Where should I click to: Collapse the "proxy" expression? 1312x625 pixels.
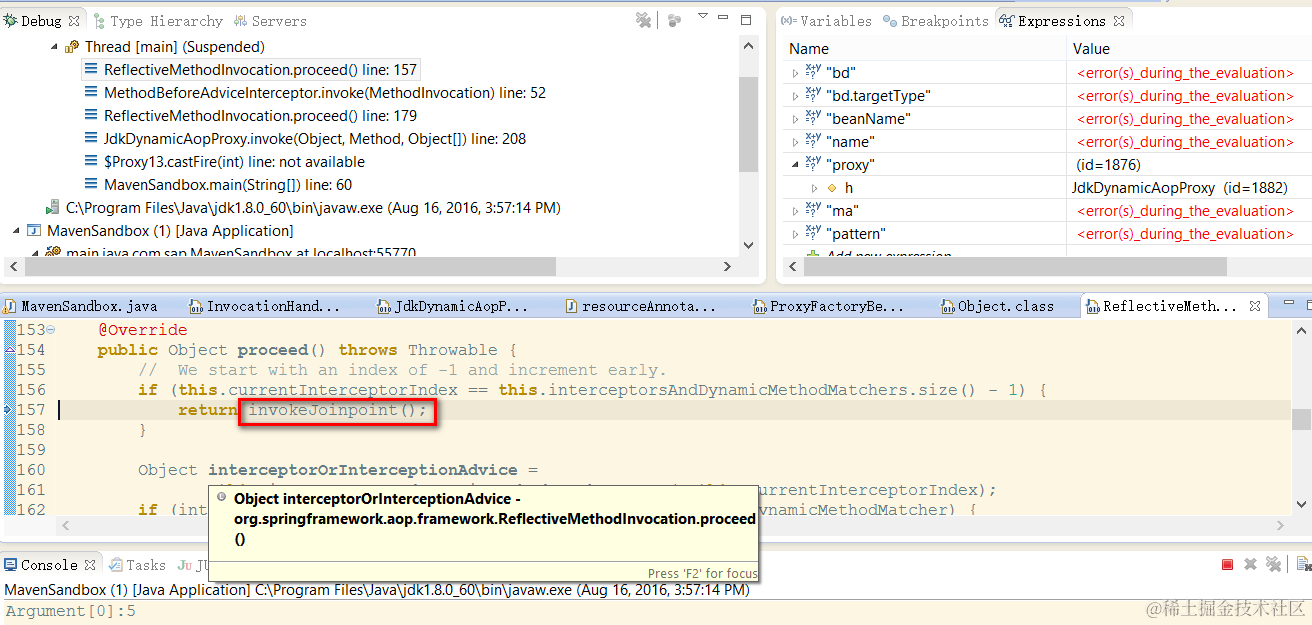point(796,165)
